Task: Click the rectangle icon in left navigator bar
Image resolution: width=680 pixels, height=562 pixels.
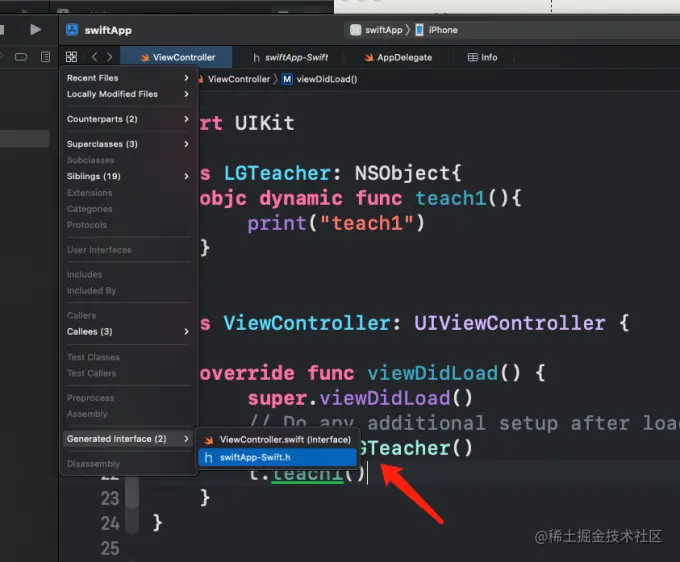Action: click(21, 57)
